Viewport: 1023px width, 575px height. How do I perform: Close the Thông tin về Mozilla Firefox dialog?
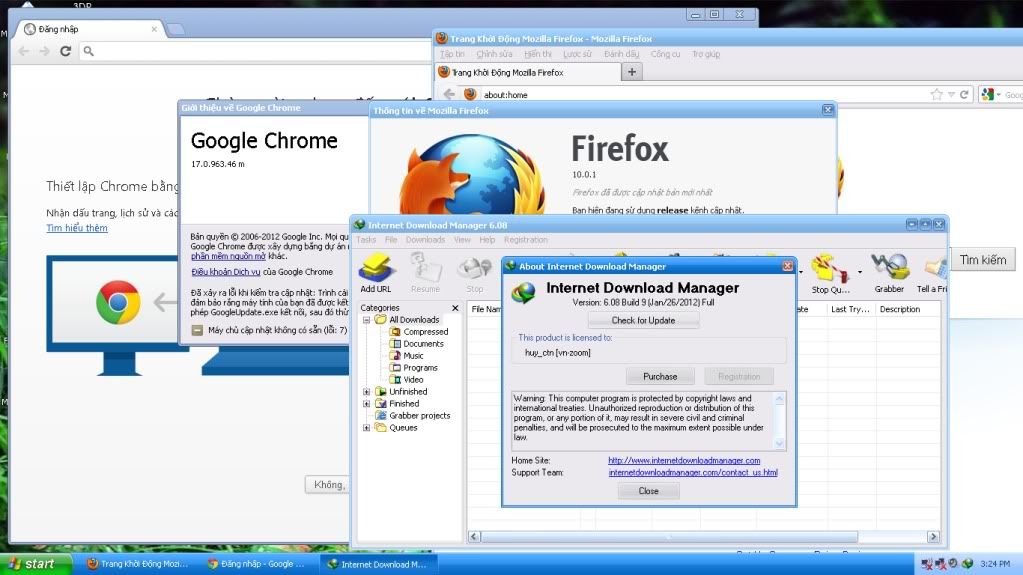(828, 110)
